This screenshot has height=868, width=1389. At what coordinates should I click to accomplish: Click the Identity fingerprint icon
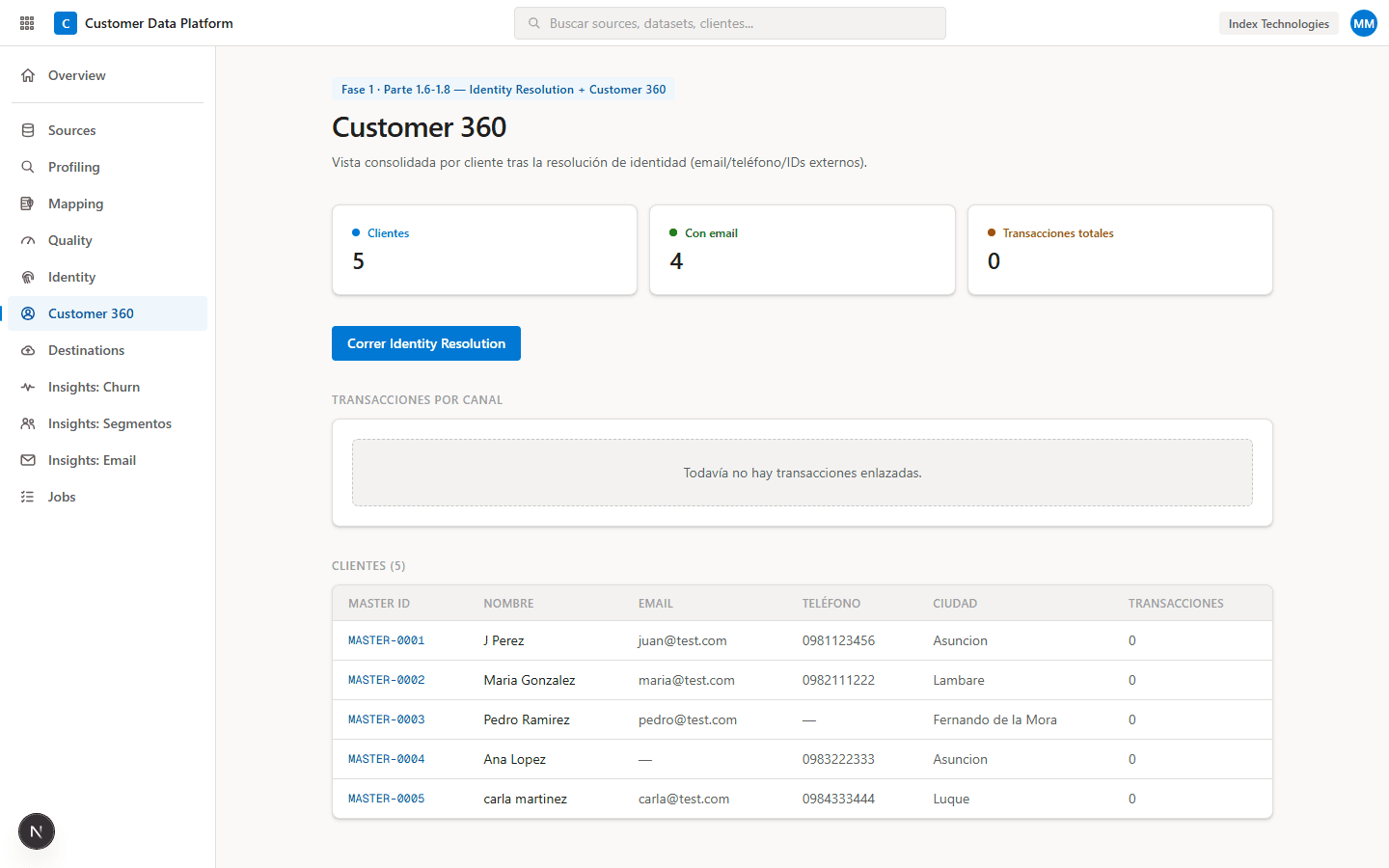(x=28, y=277)
